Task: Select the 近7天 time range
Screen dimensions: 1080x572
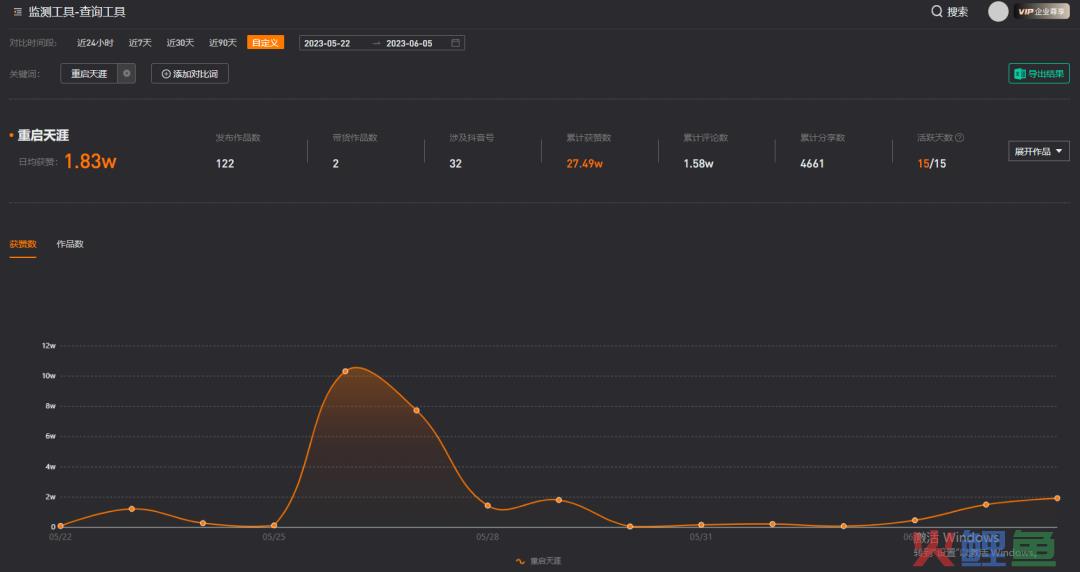Action: [x=140, y=43]
